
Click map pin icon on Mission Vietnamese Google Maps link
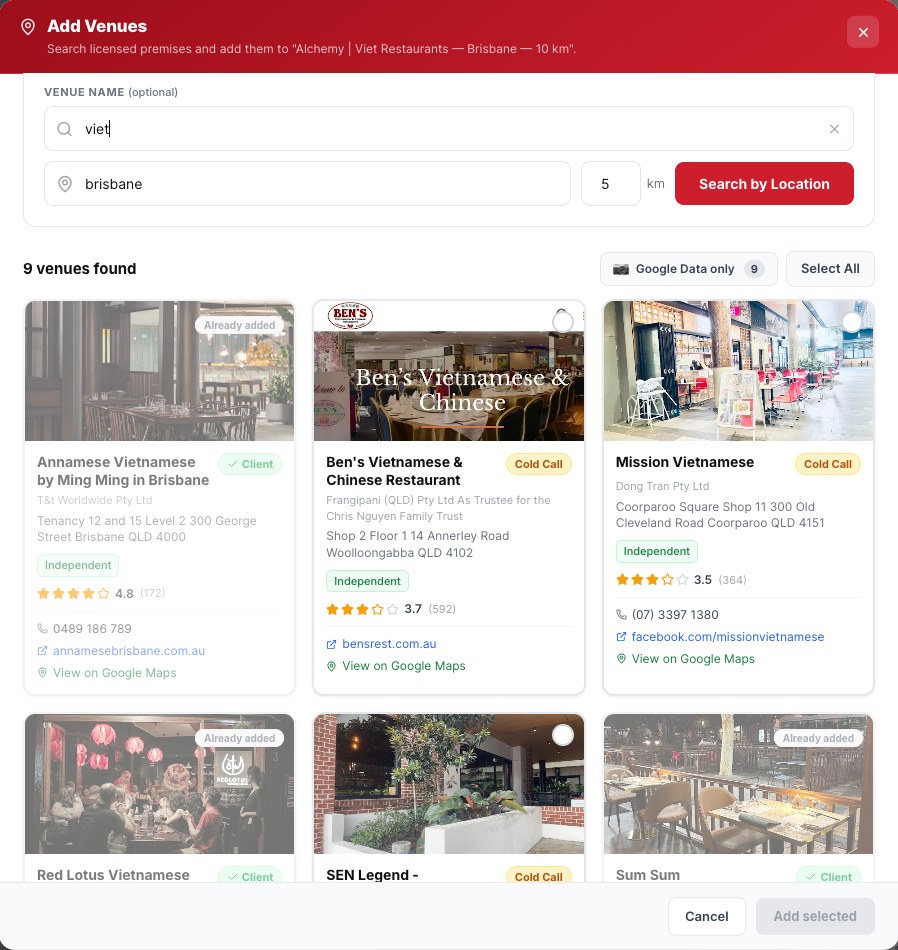(621, 659)
